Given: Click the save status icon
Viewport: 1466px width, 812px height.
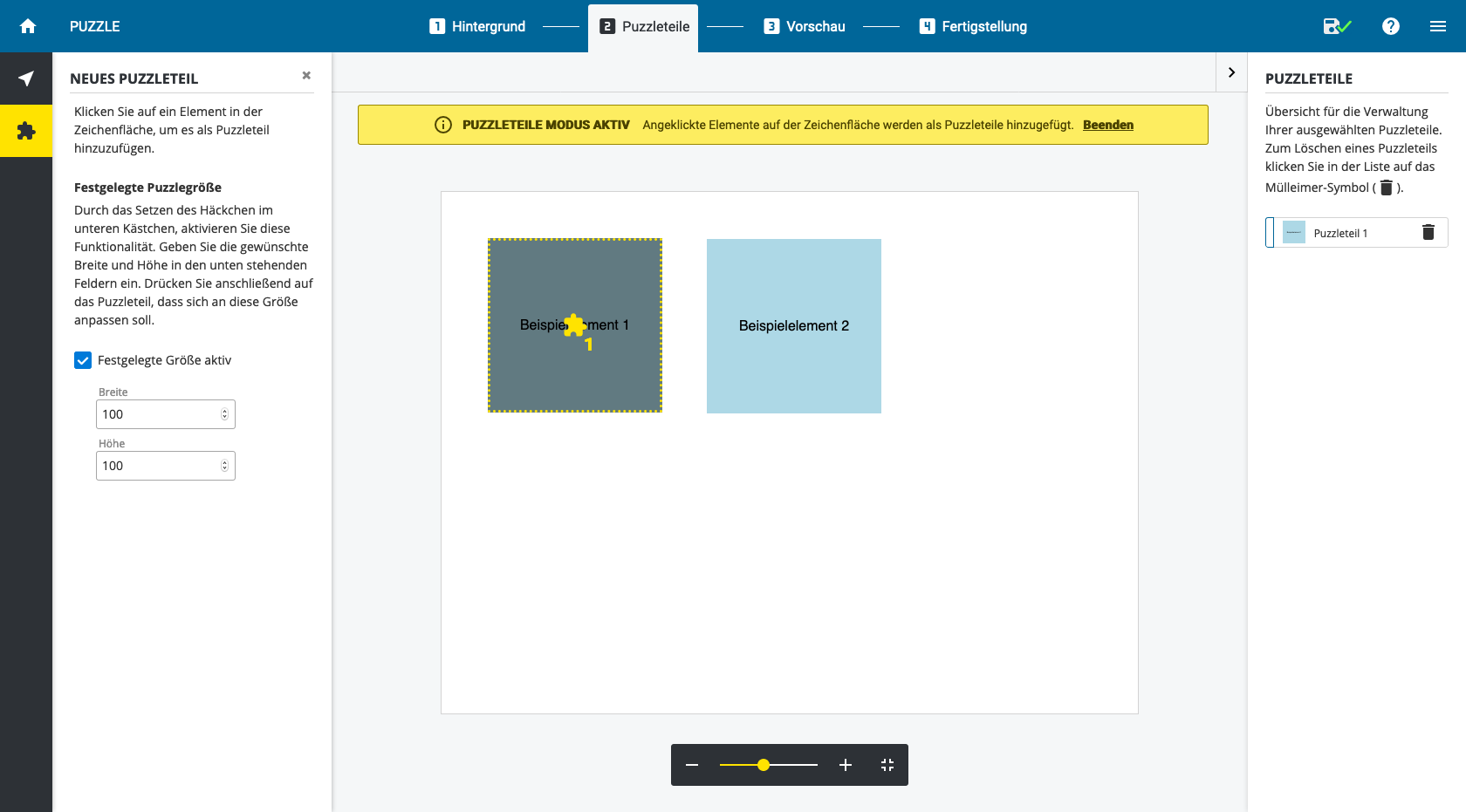Looking at the screenshot, I should 1336,26.
